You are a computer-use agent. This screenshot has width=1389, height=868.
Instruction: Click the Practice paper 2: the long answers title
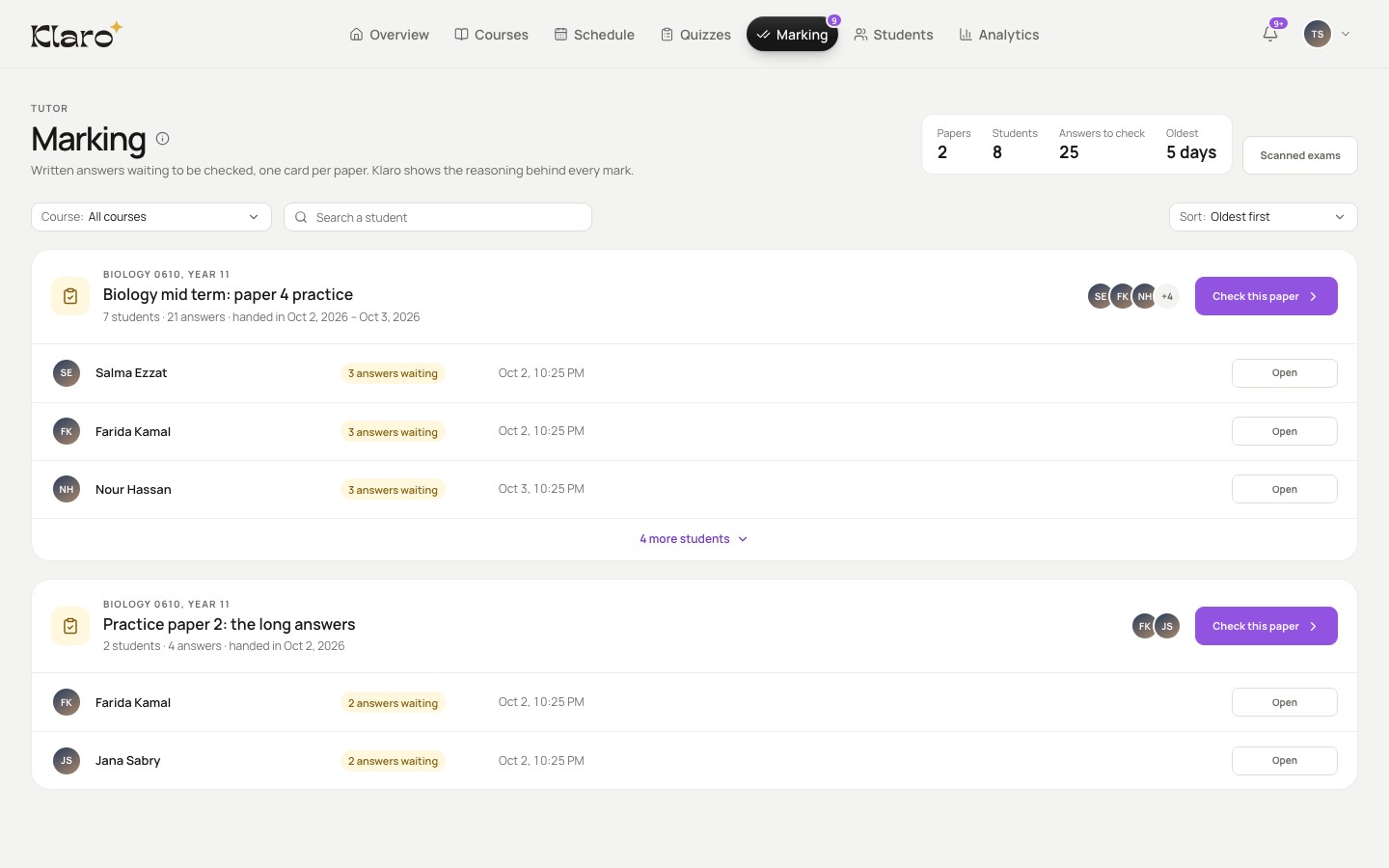[x=230, y=624]
